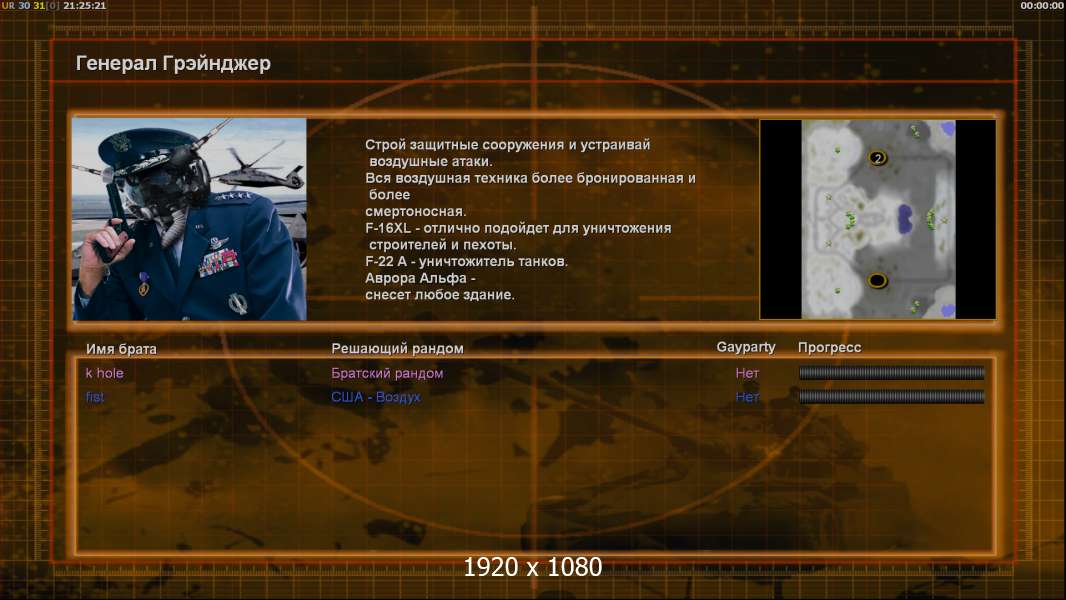1066x600 pixels.
Task: Click the Аврора Альфа description line
Action: (420, 279)
